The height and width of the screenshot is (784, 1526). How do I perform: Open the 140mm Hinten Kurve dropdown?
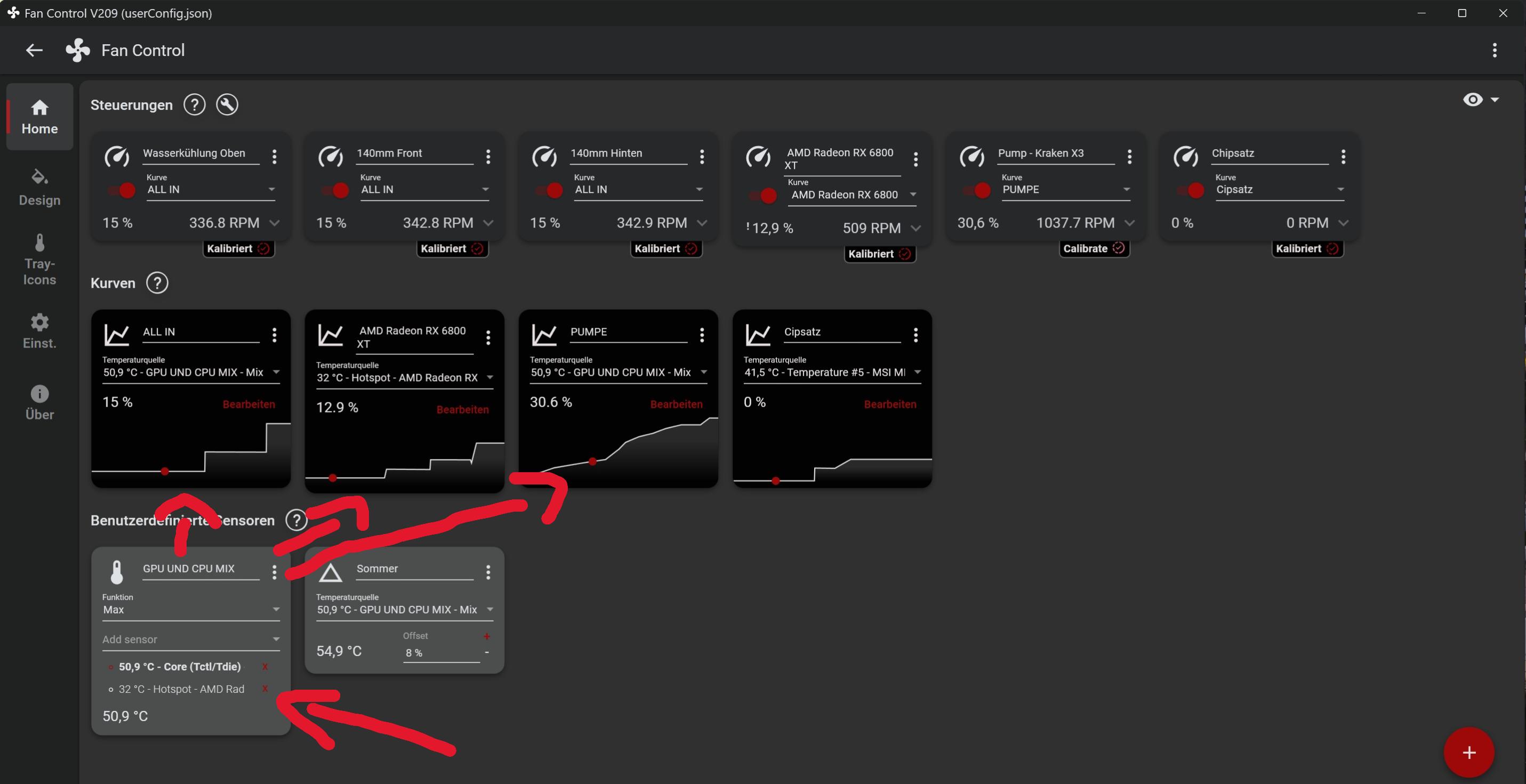click(637, 190)
